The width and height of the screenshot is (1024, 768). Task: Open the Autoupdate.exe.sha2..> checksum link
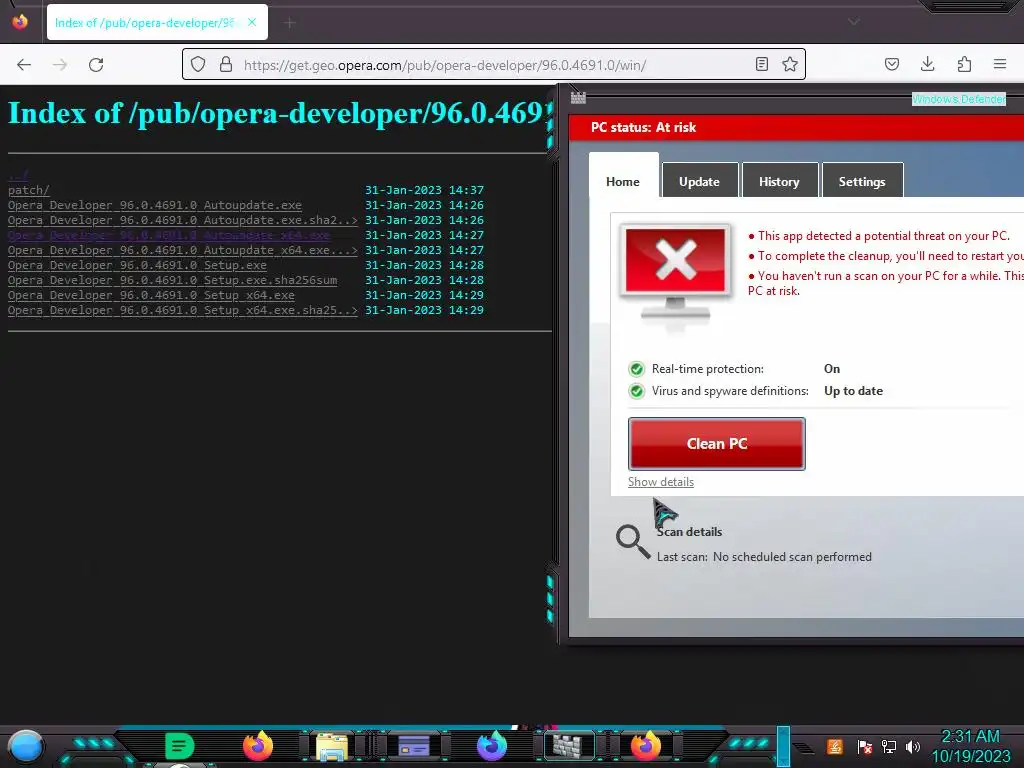(x=183, y=220)
